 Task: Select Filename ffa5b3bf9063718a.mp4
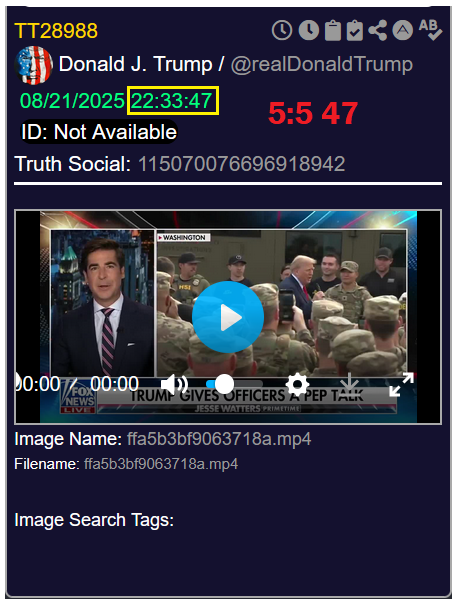(161, 464)
